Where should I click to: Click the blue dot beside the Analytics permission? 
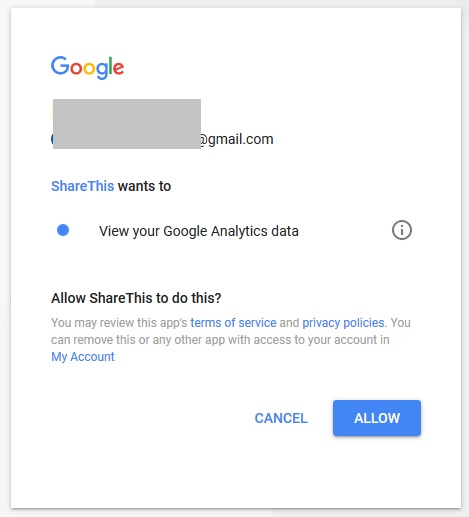[63, 230]
